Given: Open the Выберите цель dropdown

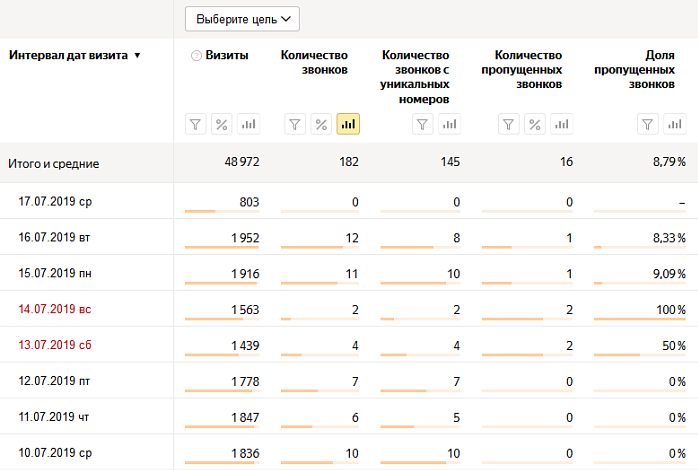Looking at the screenshot, I should coord(243,19).
